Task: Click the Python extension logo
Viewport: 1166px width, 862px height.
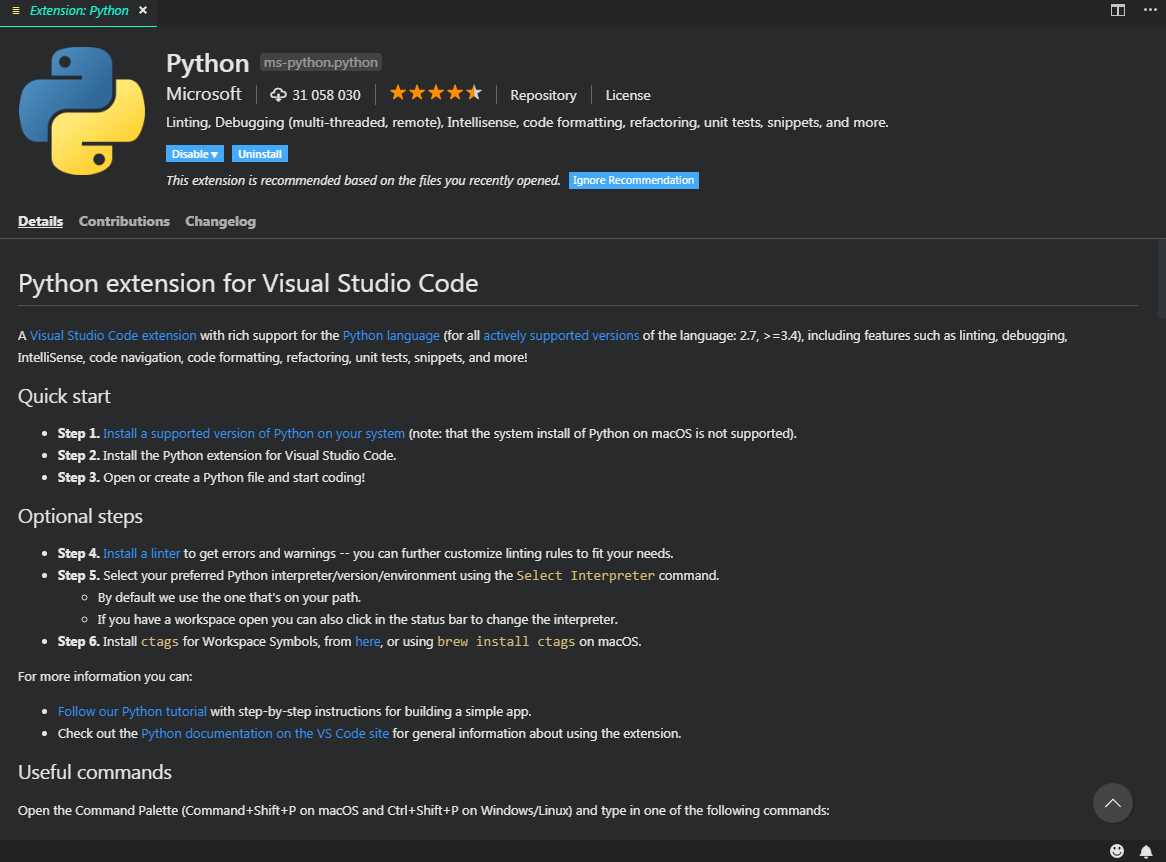Action: 81,110
